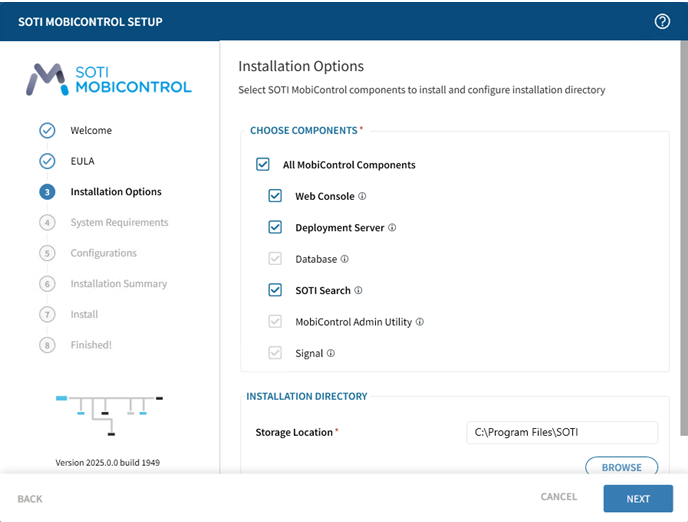Uncheck All MobiControl Components checkbox
Viewport: 688px width, 522px height.
click(x=263, y=165)
